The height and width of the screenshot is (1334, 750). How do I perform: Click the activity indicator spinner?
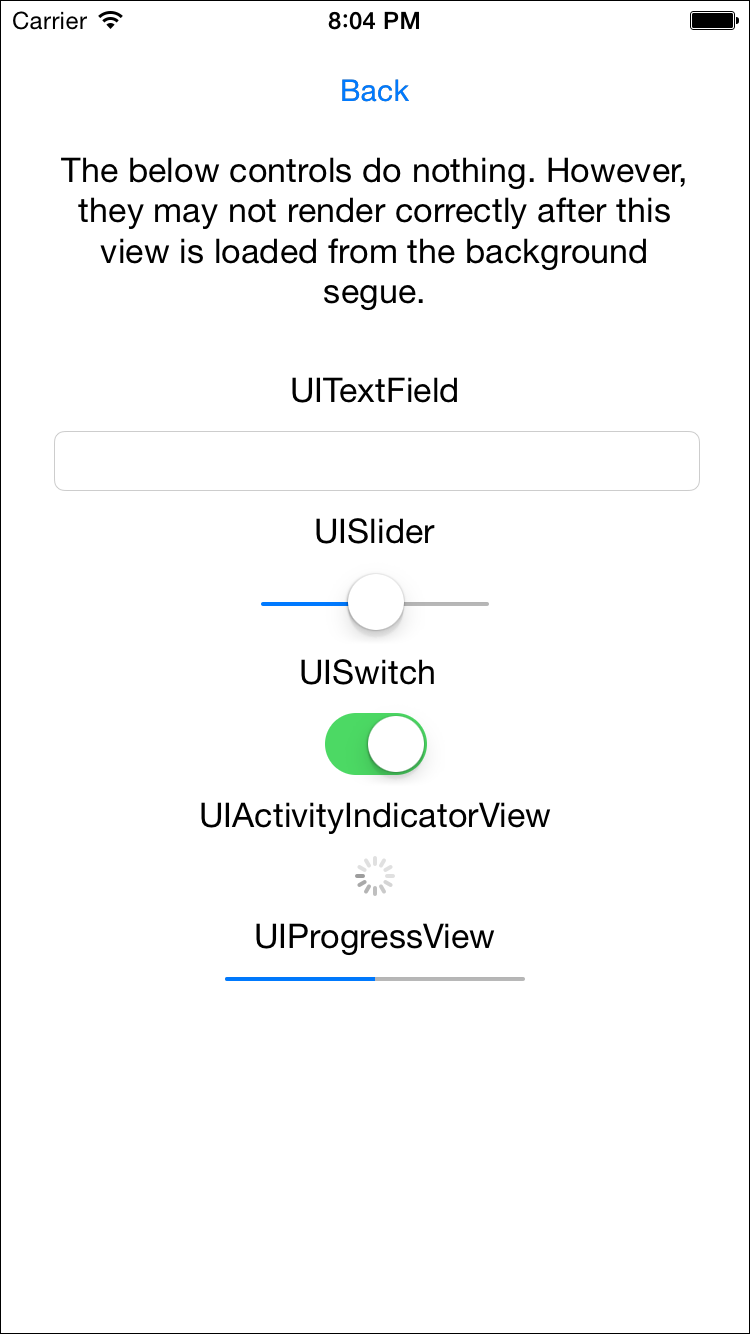pyautogui.click(x=375, y=877)
